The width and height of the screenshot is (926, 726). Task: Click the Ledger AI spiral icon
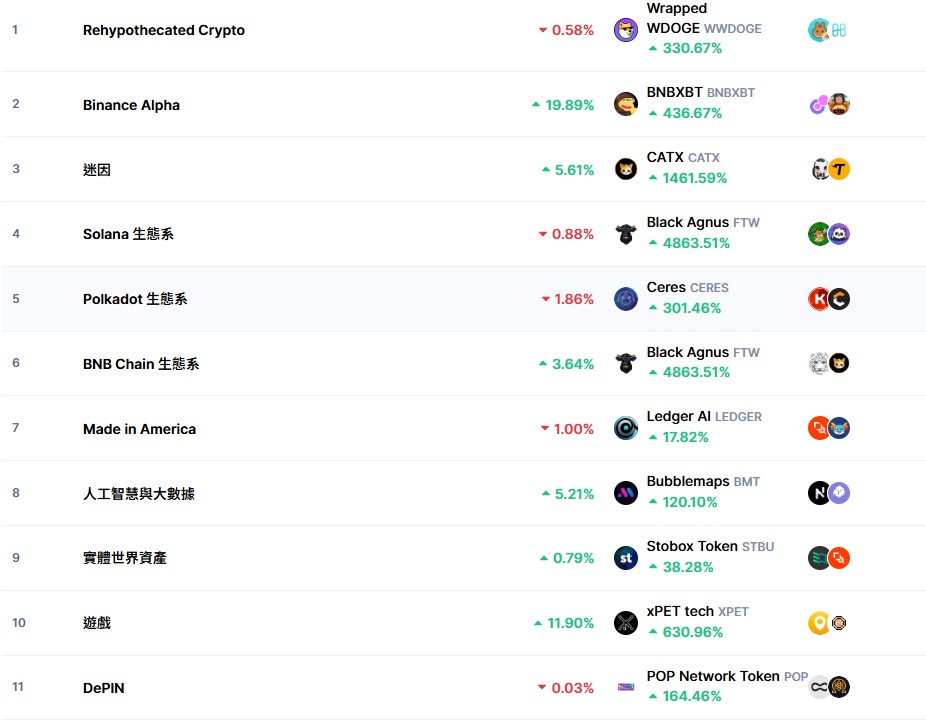pos(625,428)
